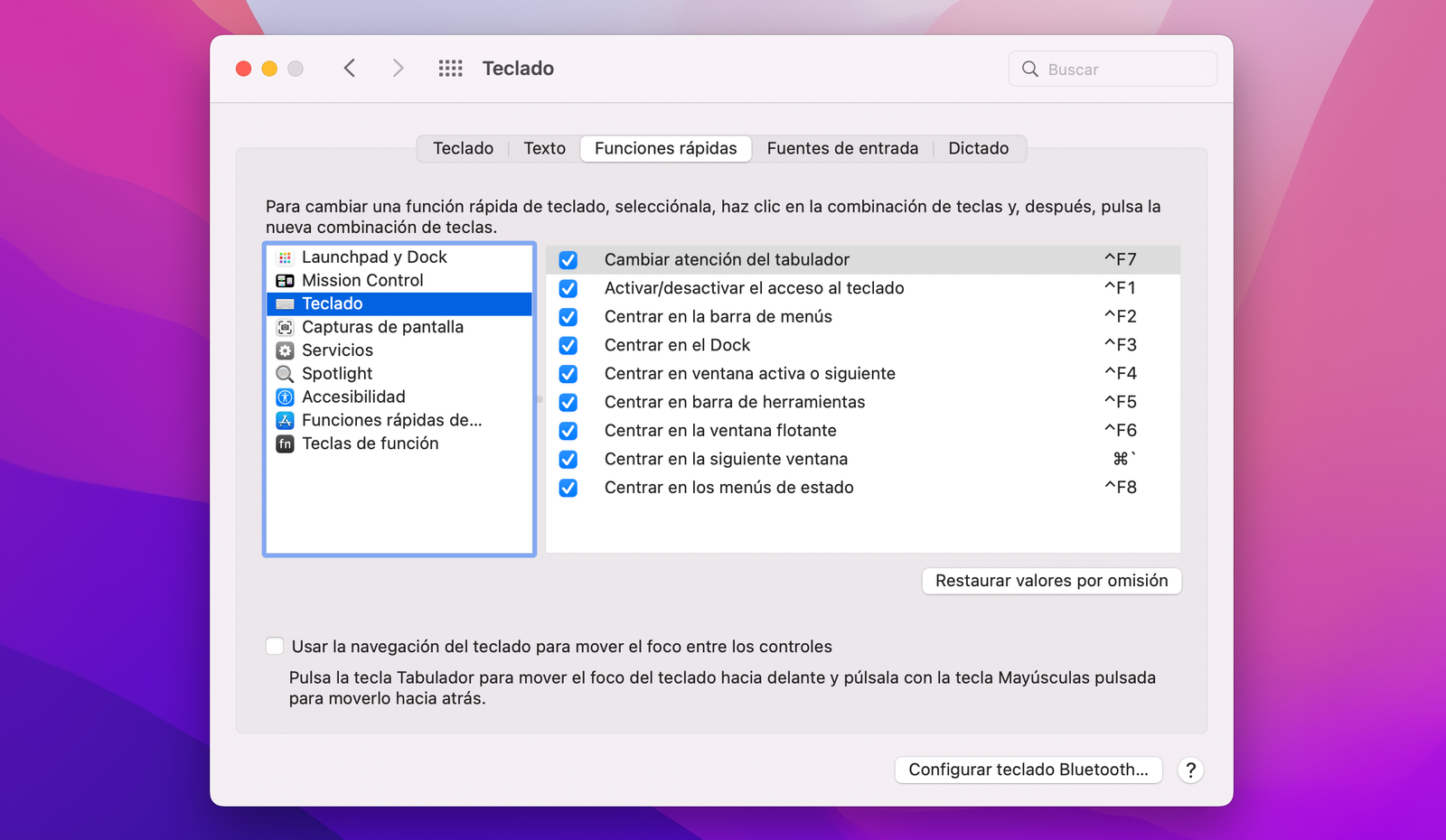The height and width of the screenshot is (840, 1446).
Task: Uncheck Centrar en la ventana flotante
Action: pyautogui.click(x=568, y=431)
